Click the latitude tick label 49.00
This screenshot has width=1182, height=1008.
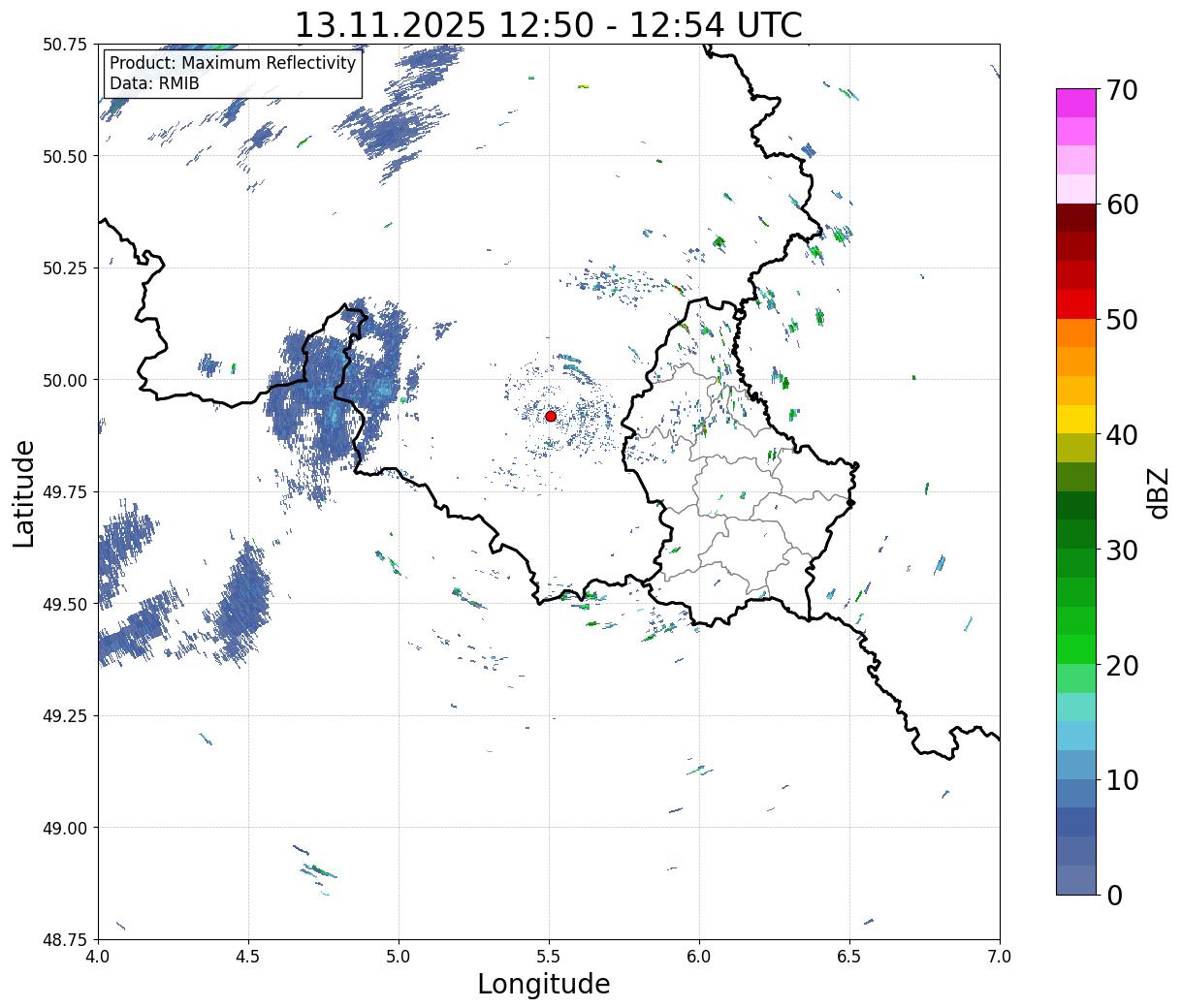[x=65, y=828]
